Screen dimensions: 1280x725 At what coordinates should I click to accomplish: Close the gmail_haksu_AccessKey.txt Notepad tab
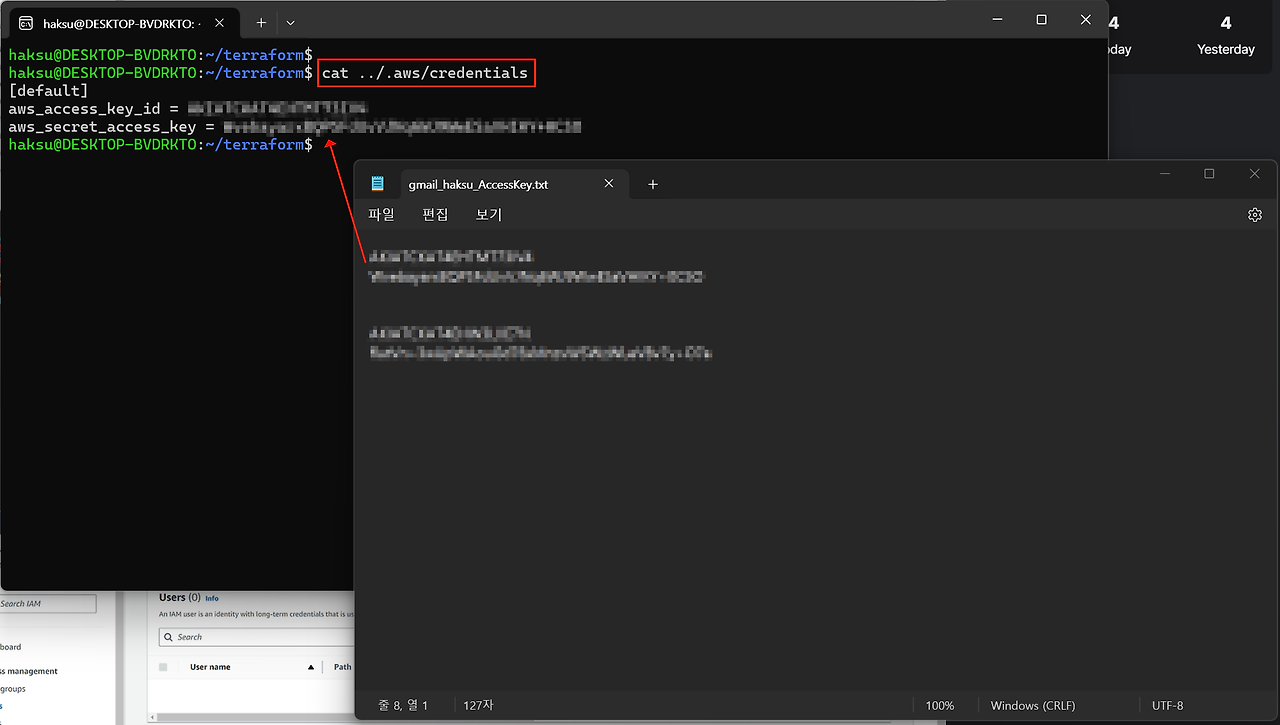(x=609, y=184)
